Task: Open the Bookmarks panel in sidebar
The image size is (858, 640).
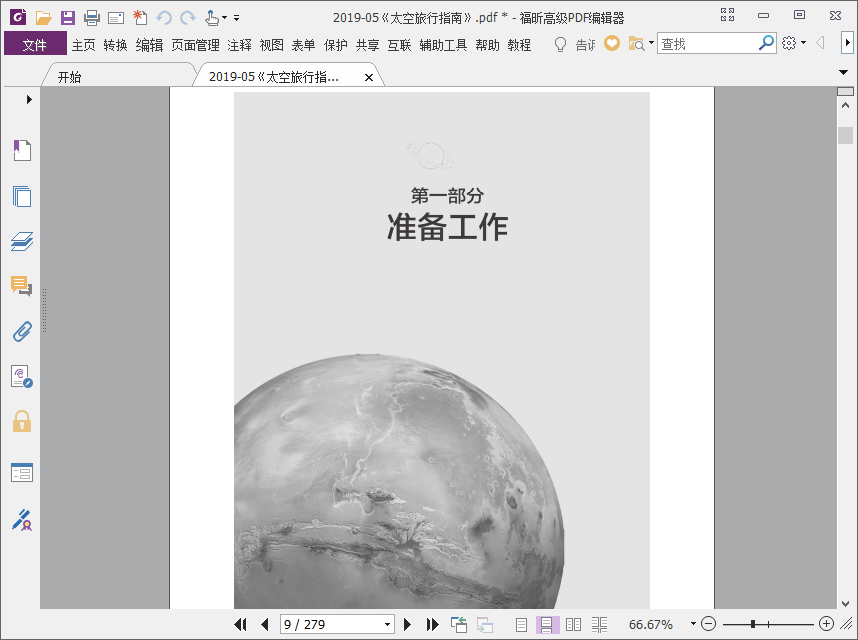Action: coord(22,151)
